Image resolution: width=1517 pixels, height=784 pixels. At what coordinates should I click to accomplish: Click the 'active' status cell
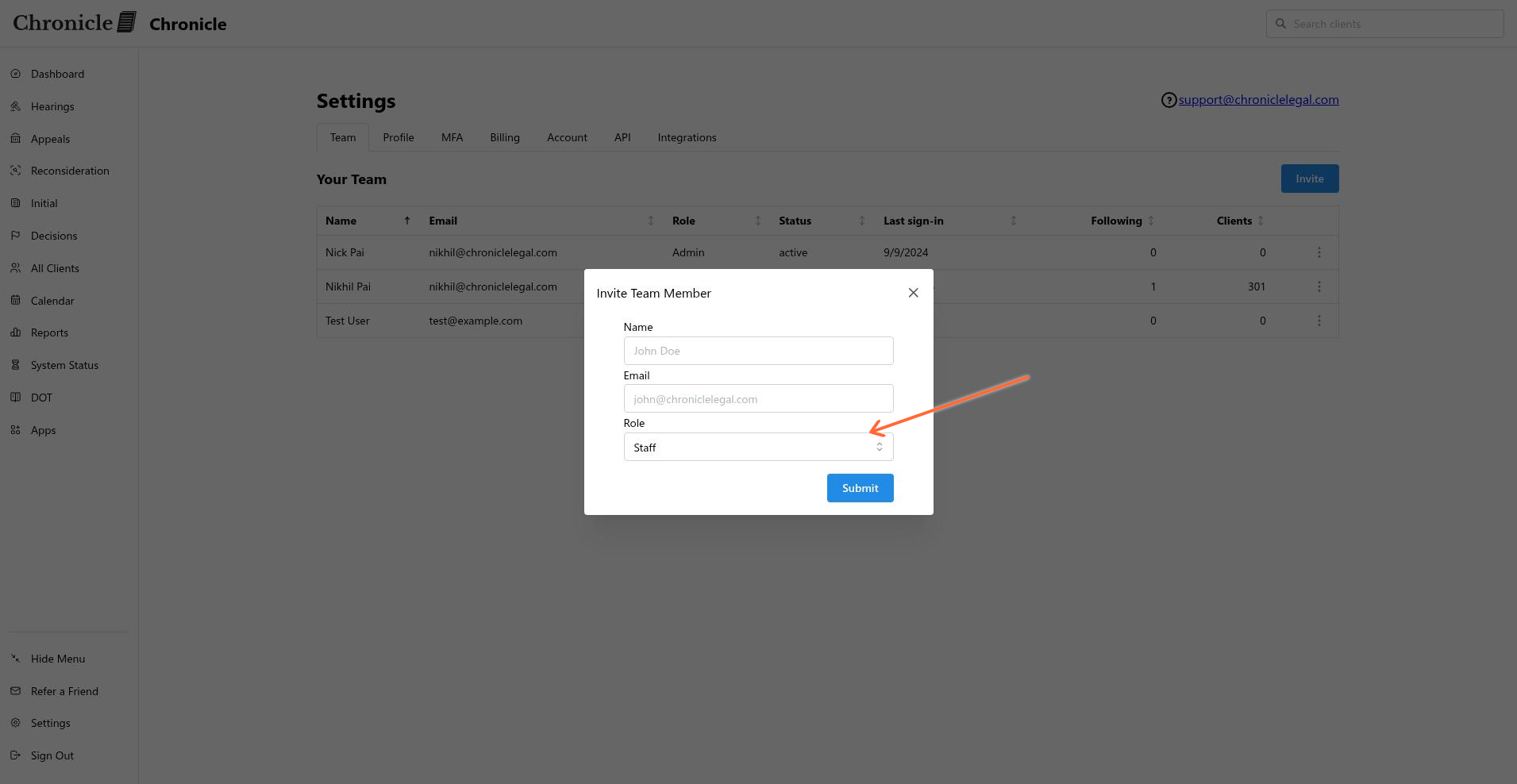click(x=793, y=252)
